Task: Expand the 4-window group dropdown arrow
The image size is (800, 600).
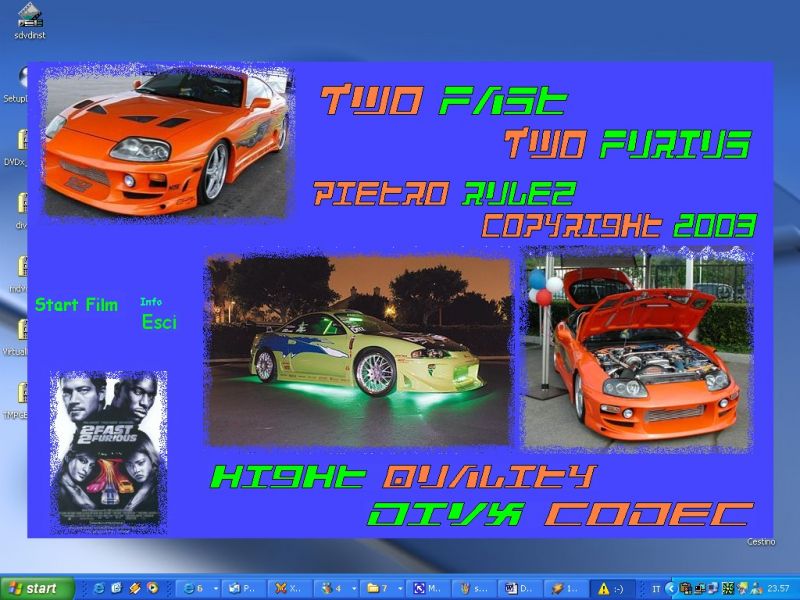Action: [354, 588]
